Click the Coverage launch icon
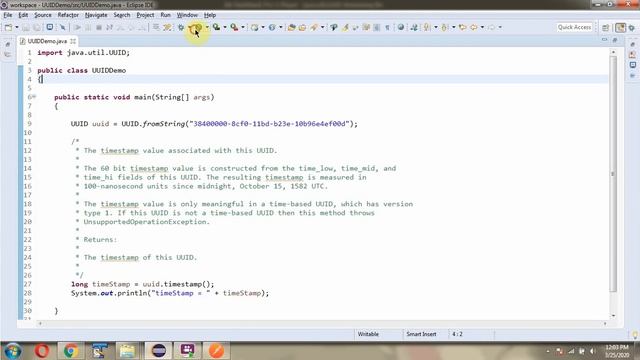Screen dimensions: 640x360 [216, 27]
